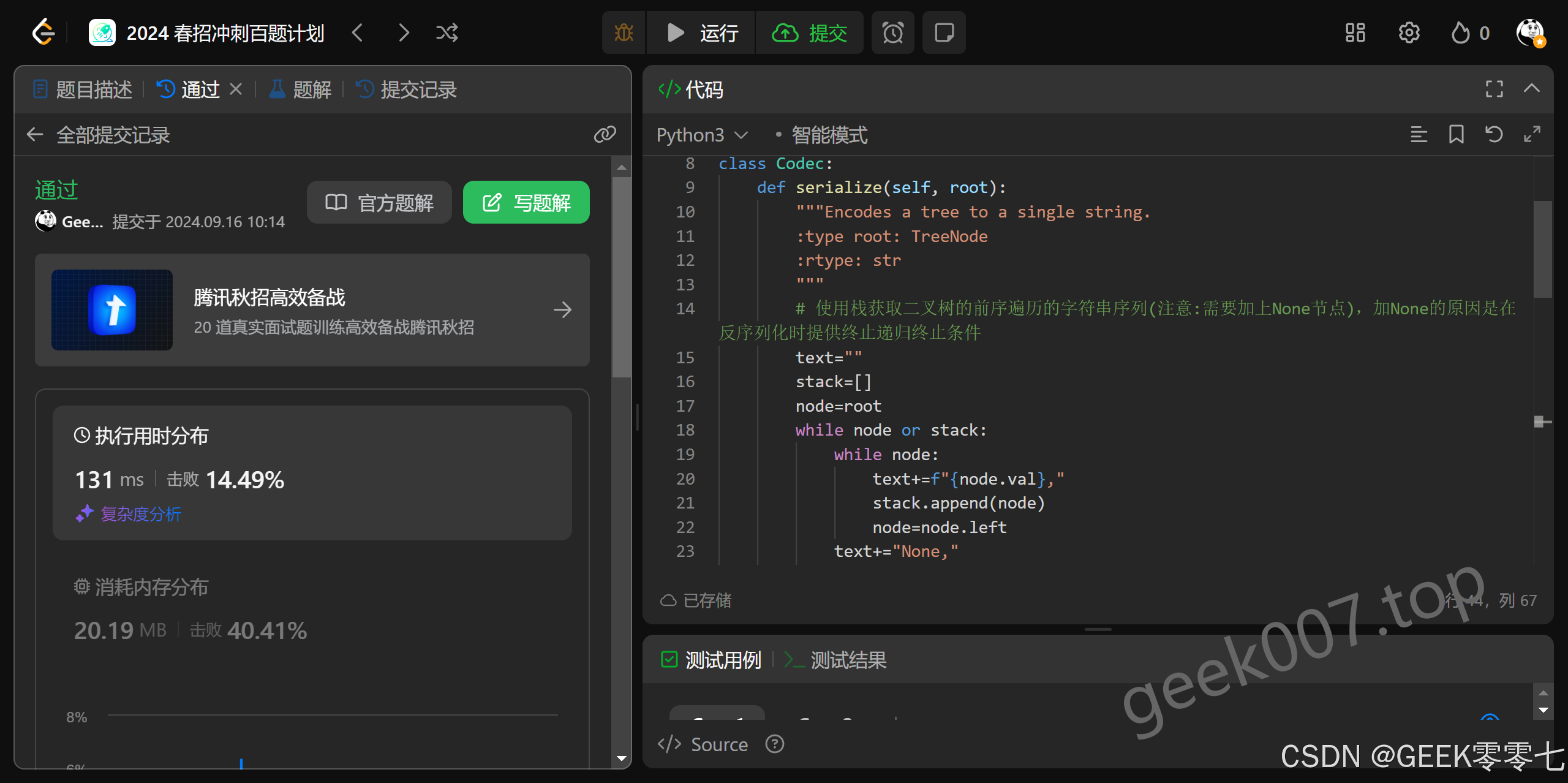Screen dimensions: 1568x783
Task: Click the bookmark icon in editor toolbar
Action: pyautogui.click(x=1456, y=134)
